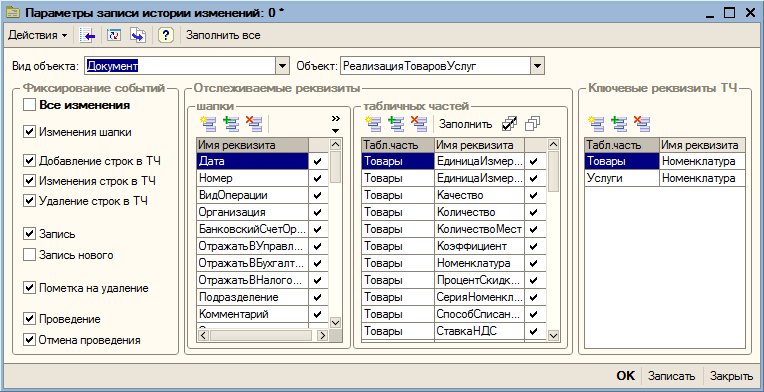Delete row icon in Ключевые реквизиты ТЧ
This screenshot has width=764, height=392.
coord(642,124)
